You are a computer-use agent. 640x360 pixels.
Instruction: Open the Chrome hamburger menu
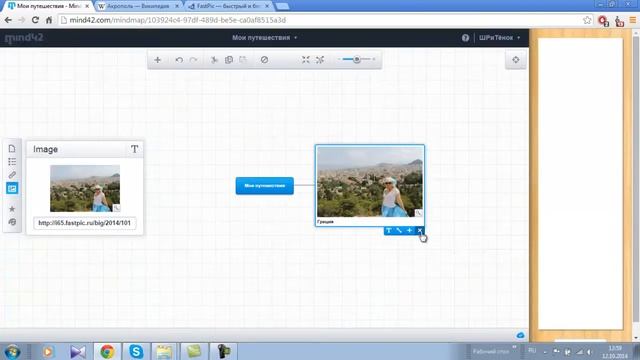[633, 20]
